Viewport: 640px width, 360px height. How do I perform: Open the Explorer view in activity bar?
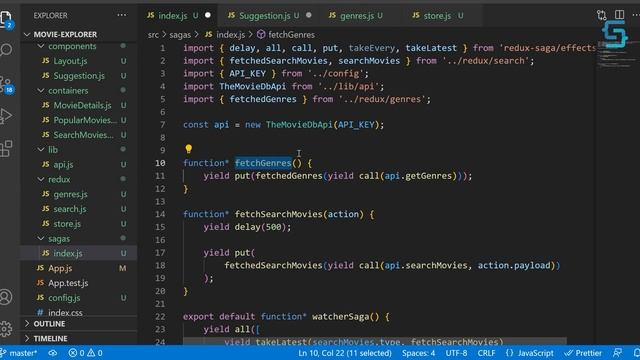pyautogui.click(x=6, y=18)
